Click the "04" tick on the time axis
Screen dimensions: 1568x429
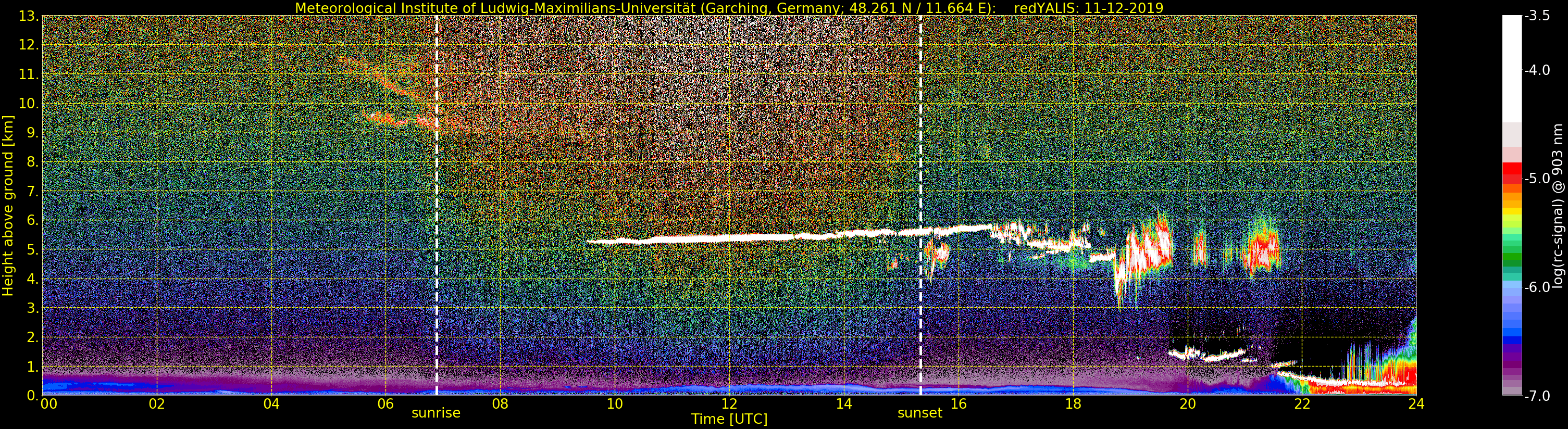coord(271,403)
